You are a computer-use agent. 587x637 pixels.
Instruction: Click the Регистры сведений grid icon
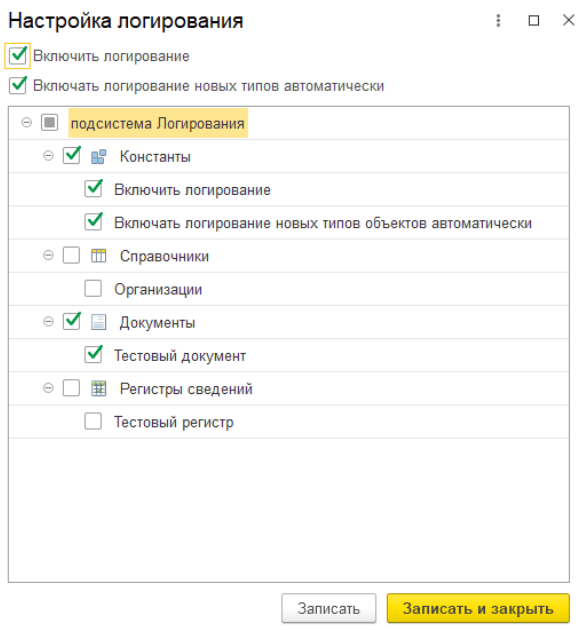point(98,388)
